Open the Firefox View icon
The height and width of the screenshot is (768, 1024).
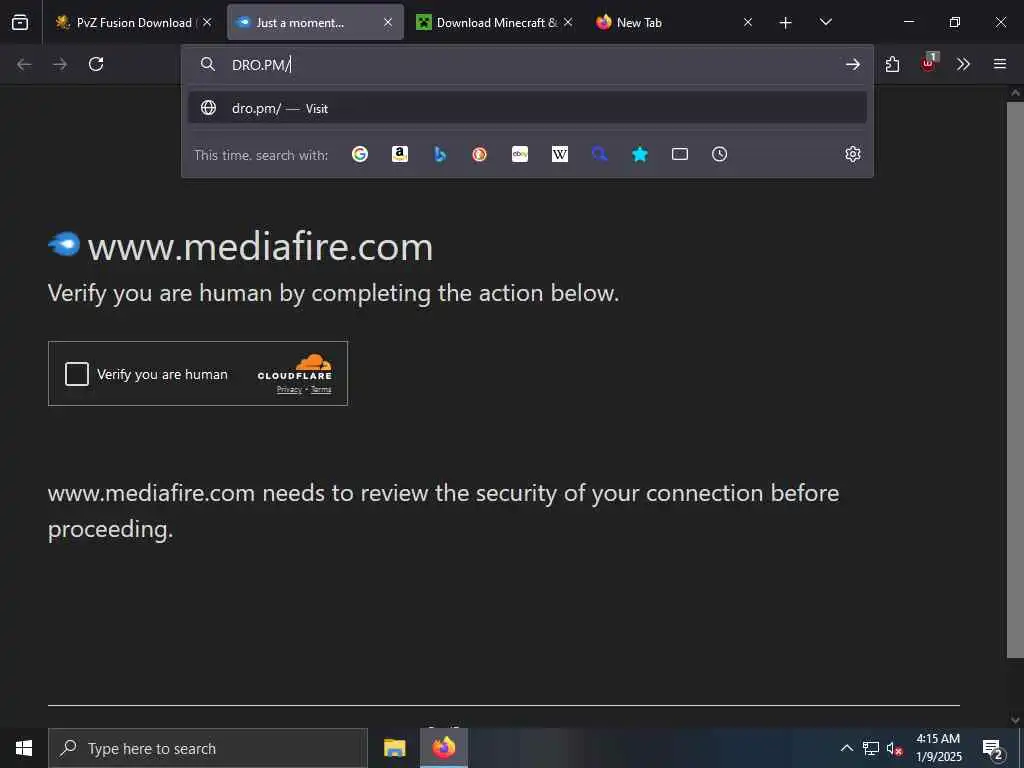click(20, 22)
